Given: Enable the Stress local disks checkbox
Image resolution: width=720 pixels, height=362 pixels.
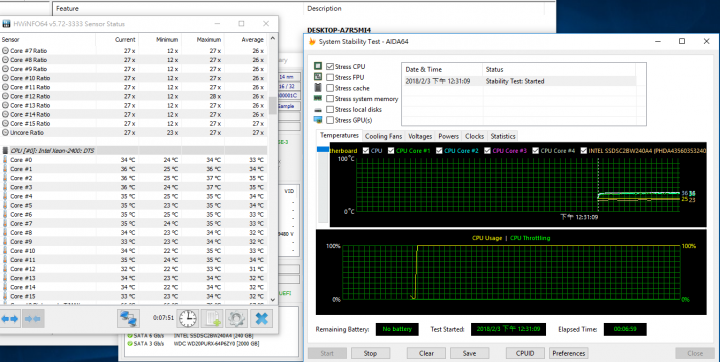Looking at the screenshot, I should 330,109.
